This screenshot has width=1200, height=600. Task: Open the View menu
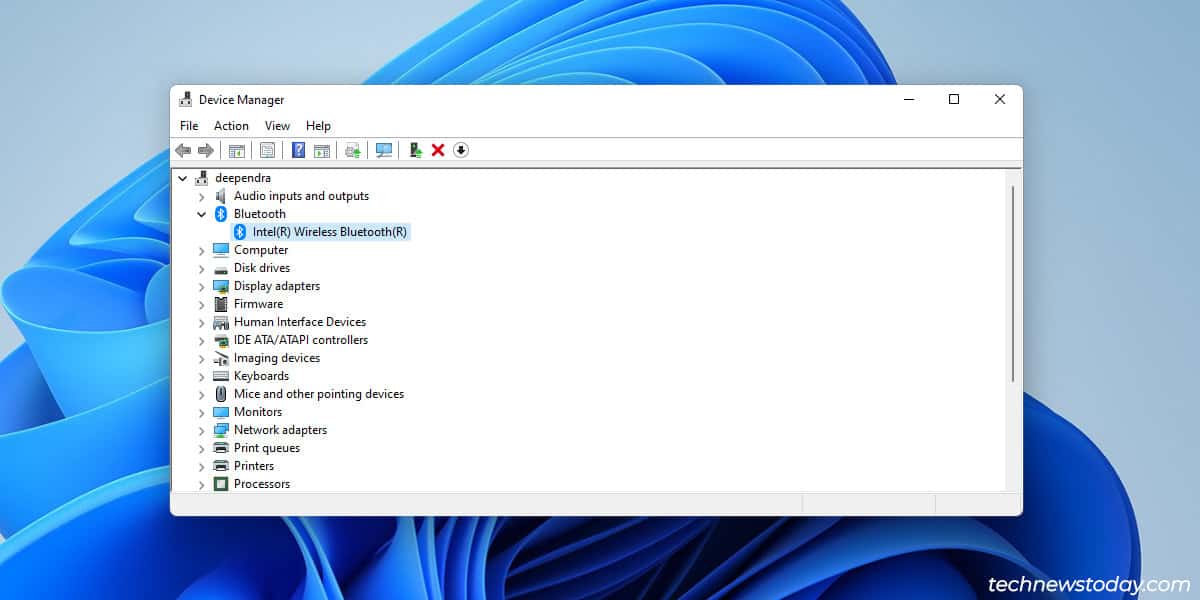pyautogui.click(x=277, y=126)
